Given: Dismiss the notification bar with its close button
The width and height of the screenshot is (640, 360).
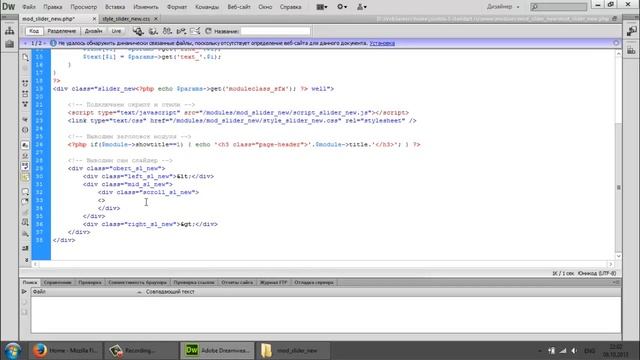Looking at the screenshot, I should [616, 43].
